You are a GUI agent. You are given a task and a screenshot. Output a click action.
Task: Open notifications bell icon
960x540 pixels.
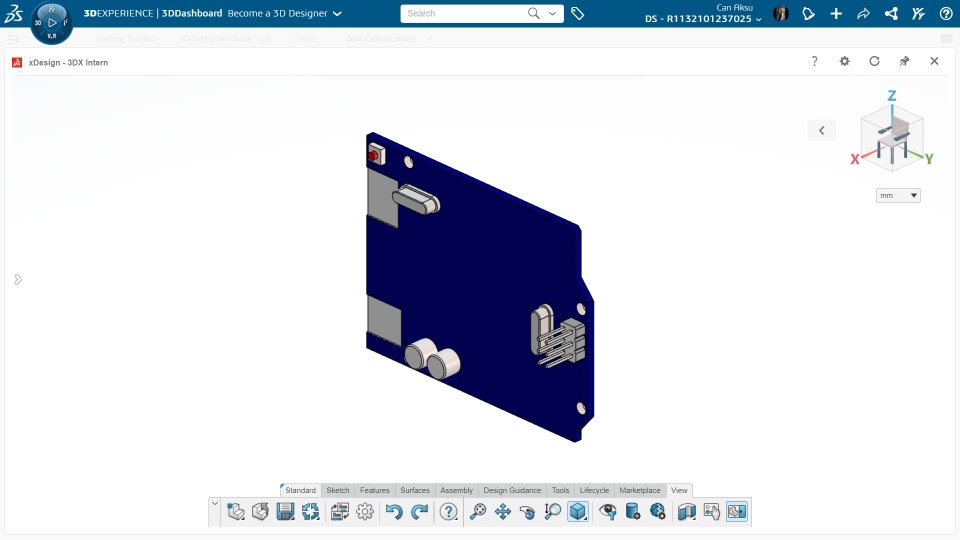point(808,13)
